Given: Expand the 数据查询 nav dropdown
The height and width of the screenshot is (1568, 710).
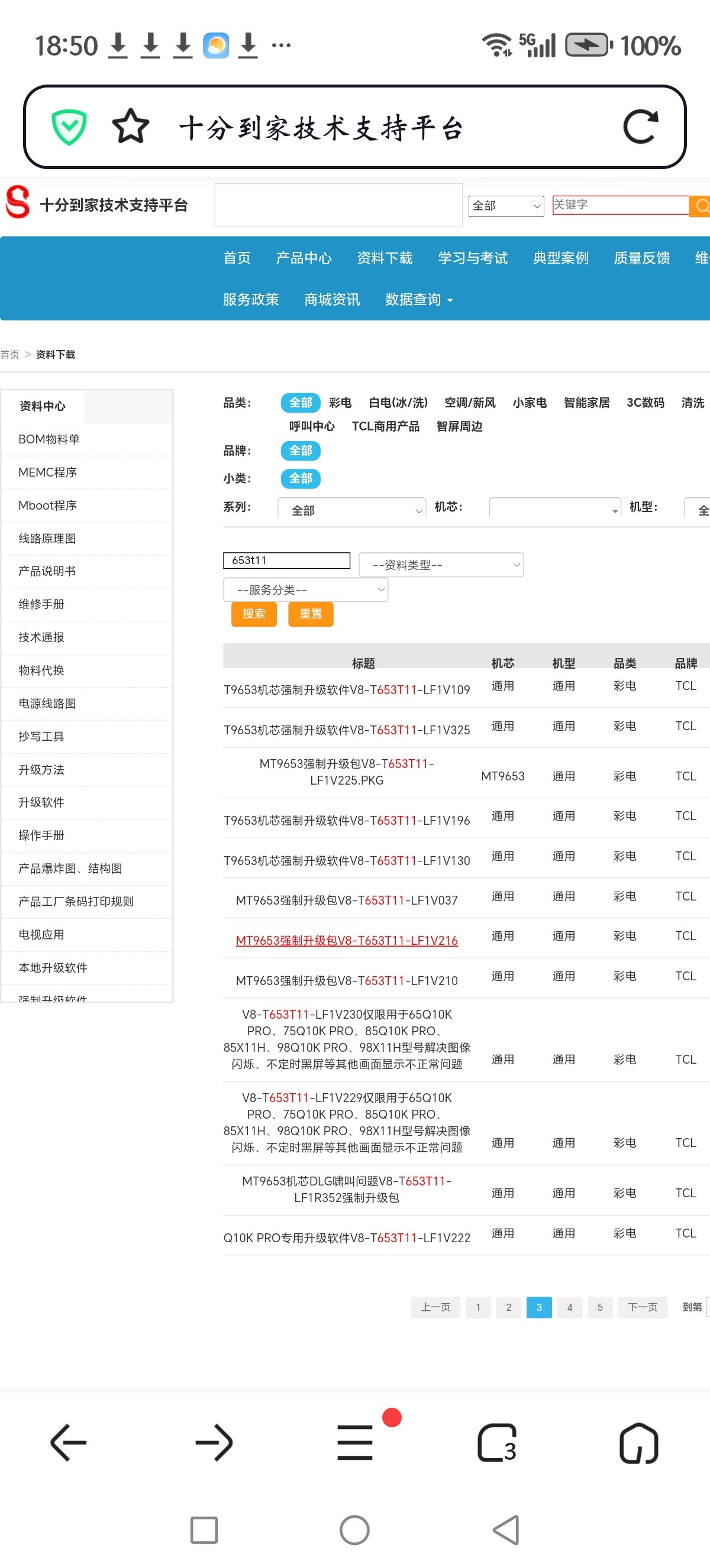Looking at the screenshot, I should pyautogui.click(x=419, y=300).
